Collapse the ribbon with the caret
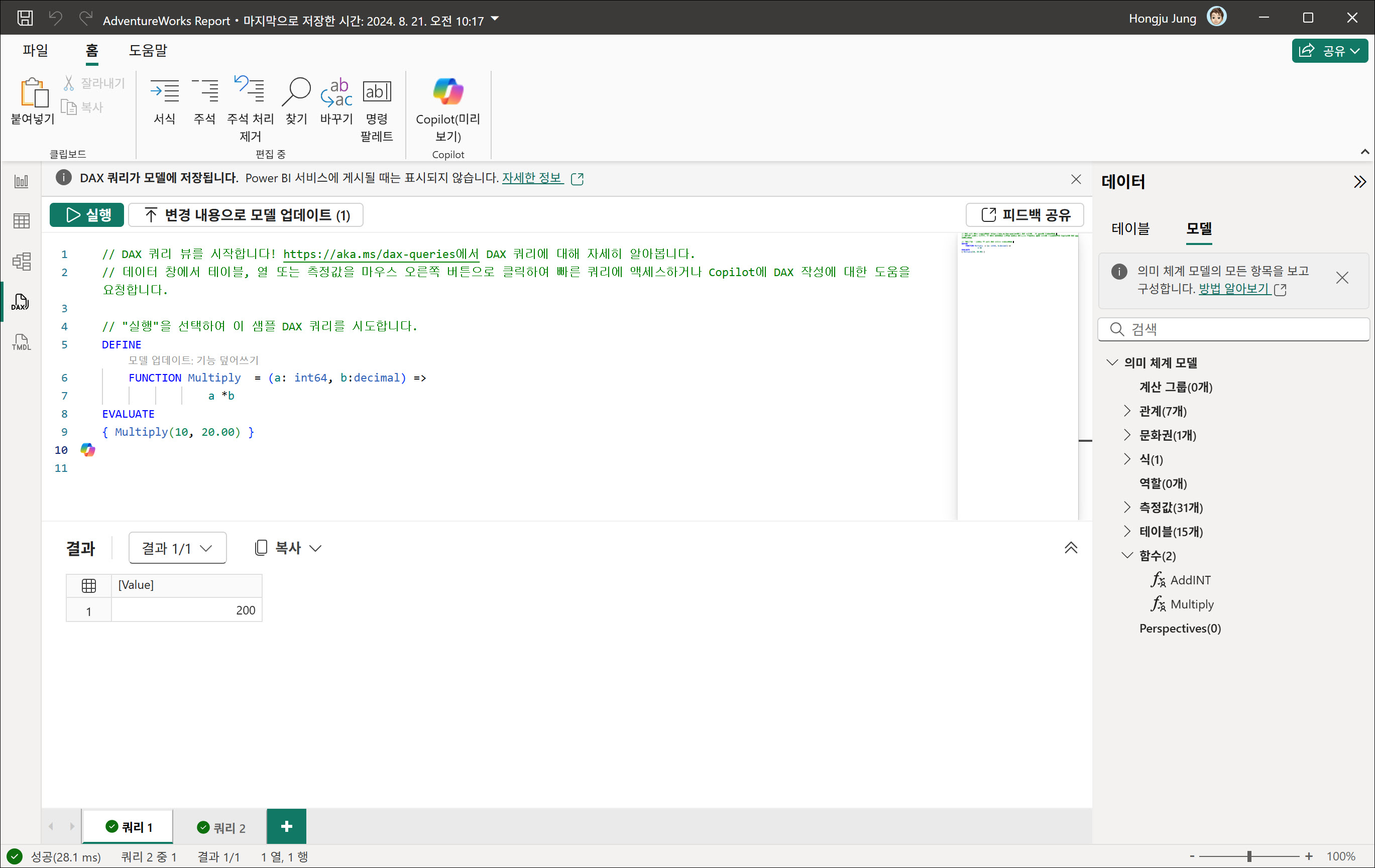Image resolution: width=1375 pixels, height=868 pixels. pos(1364,152)
